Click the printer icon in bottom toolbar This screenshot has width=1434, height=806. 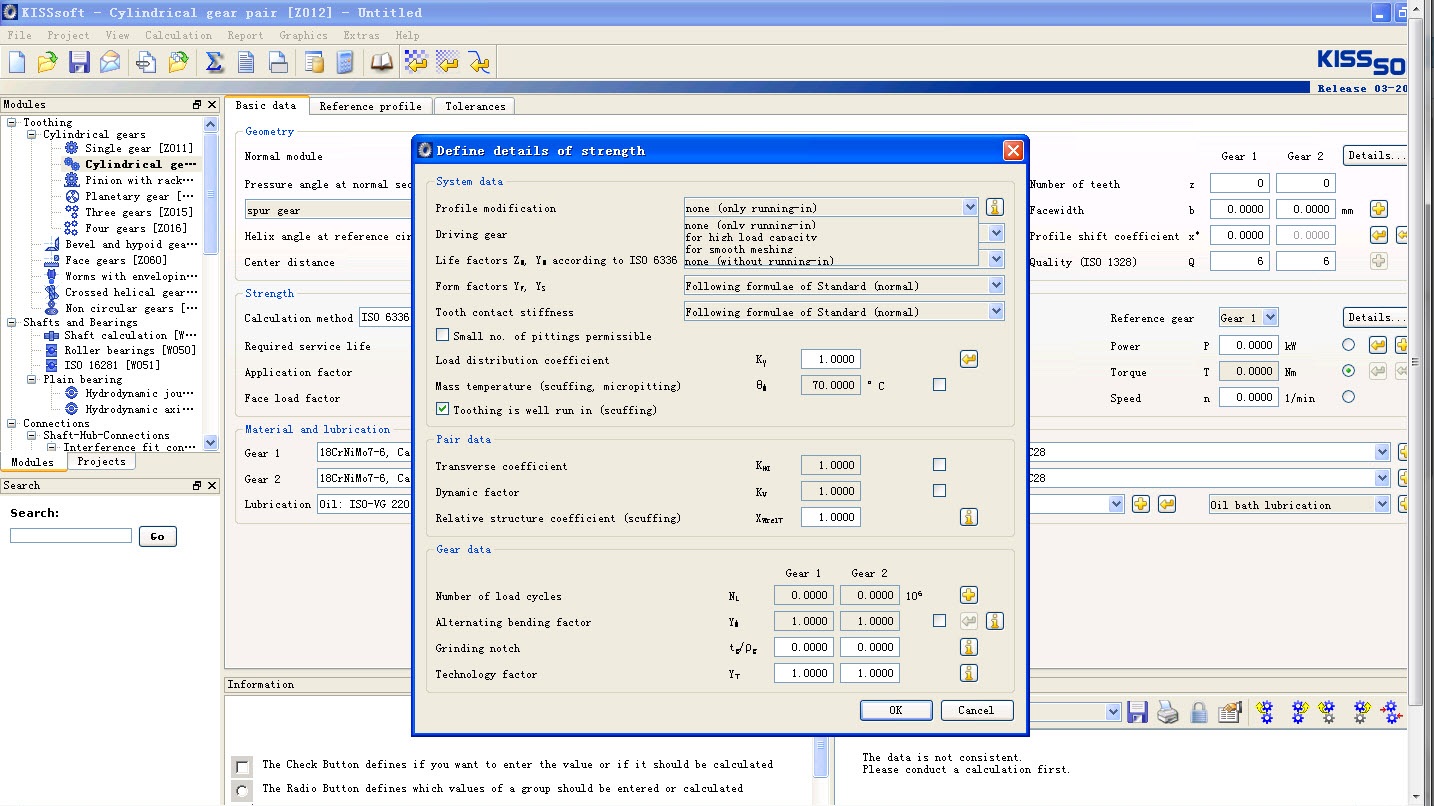pyautogui.click(x=1167, y=712)
